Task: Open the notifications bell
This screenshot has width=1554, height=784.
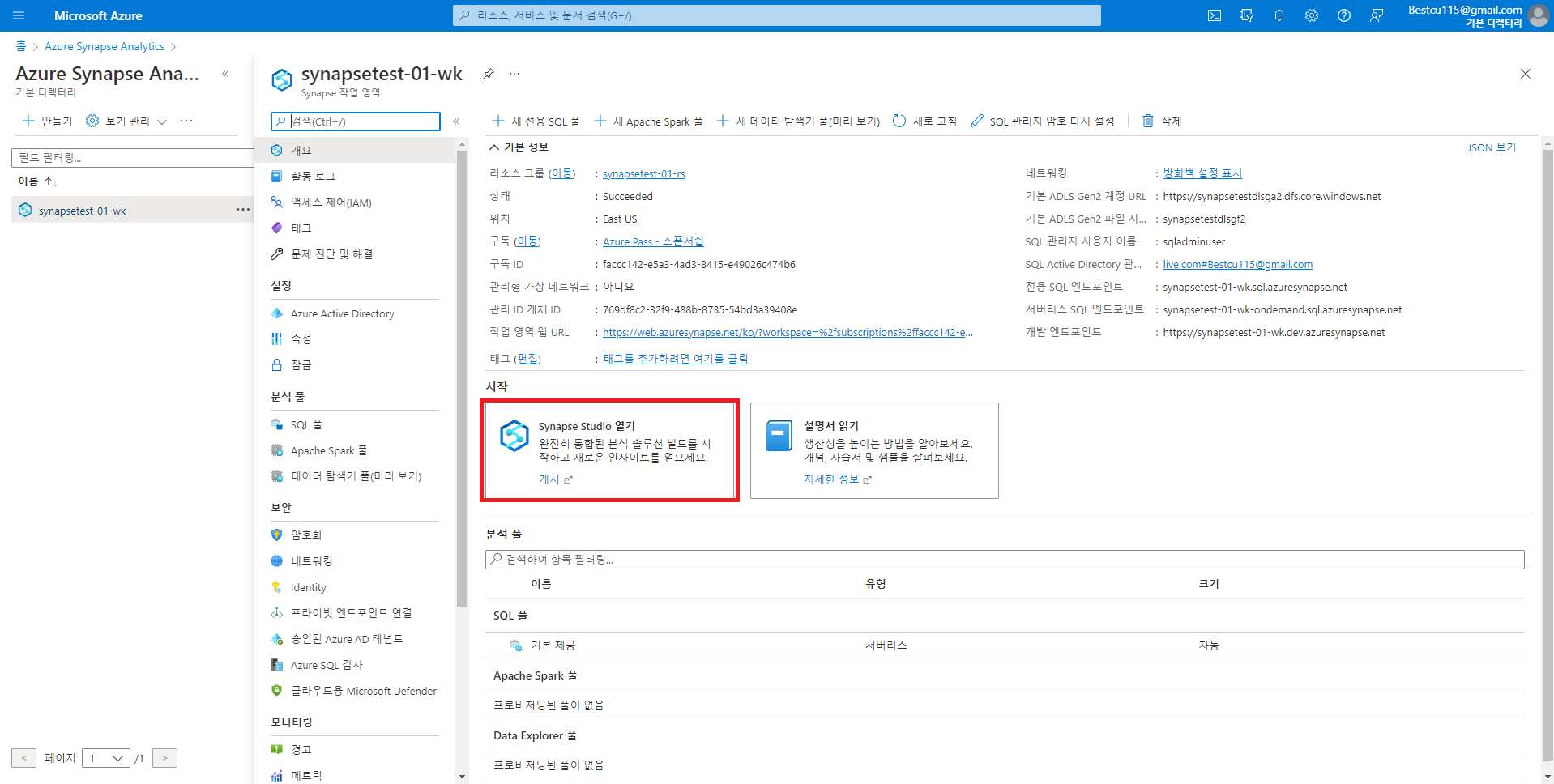Action: click(x=1279, y=15)
